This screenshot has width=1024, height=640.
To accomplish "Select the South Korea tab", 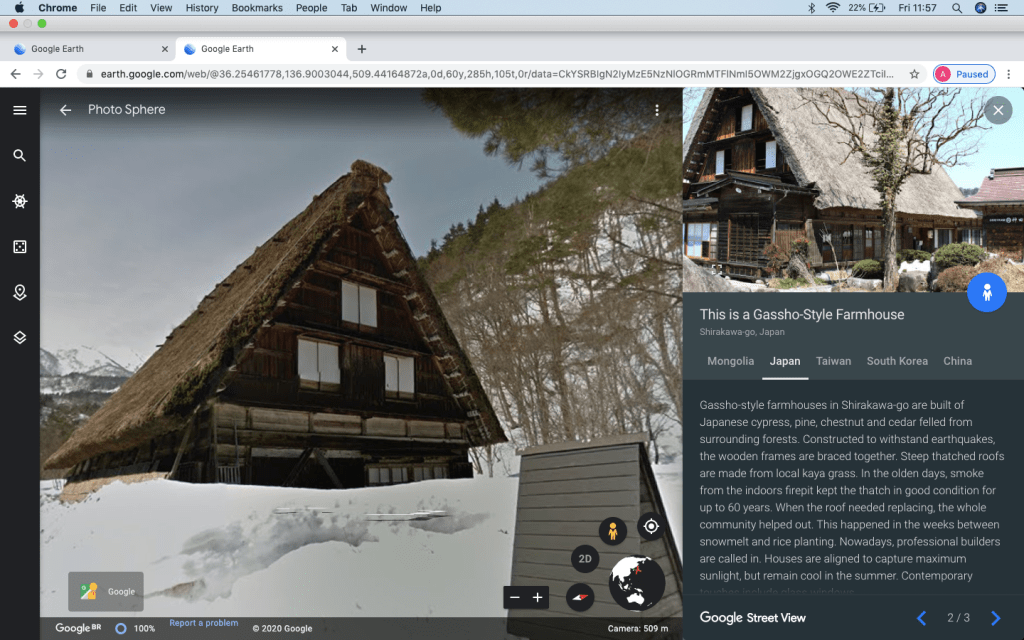I will (897, 361).
